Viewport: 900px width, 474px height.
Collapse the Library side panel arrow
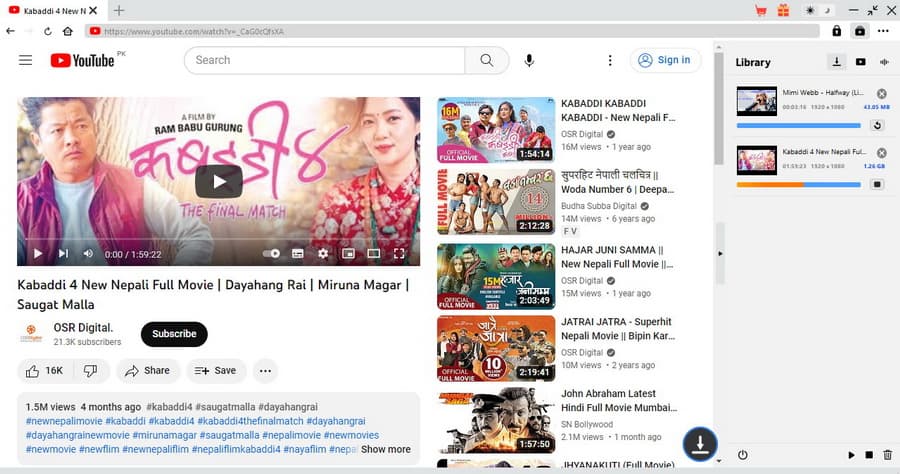click(720, 253)
